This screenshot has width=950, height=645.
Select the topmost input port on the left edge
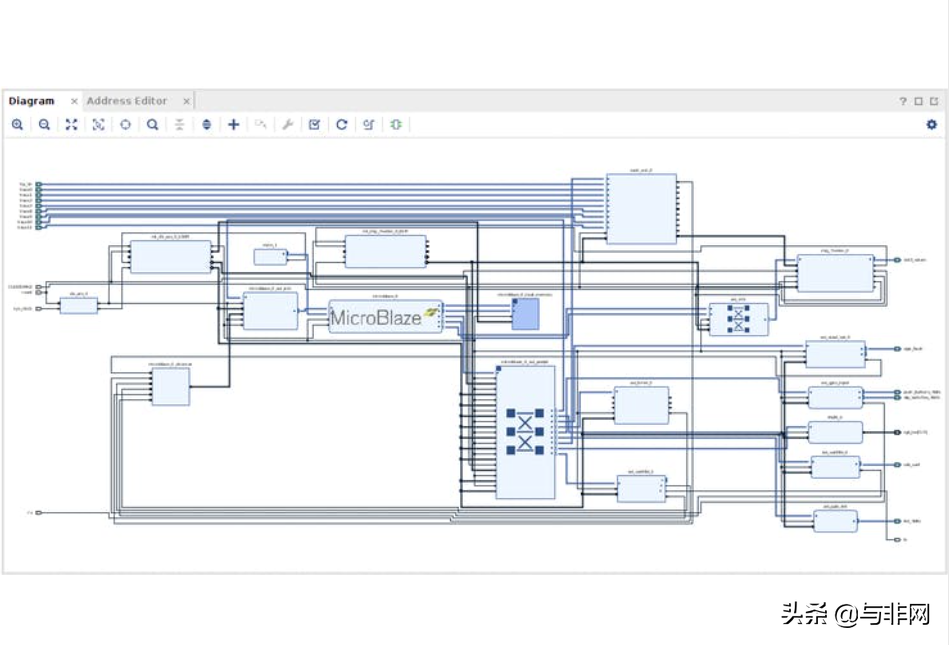coord(38,184)
